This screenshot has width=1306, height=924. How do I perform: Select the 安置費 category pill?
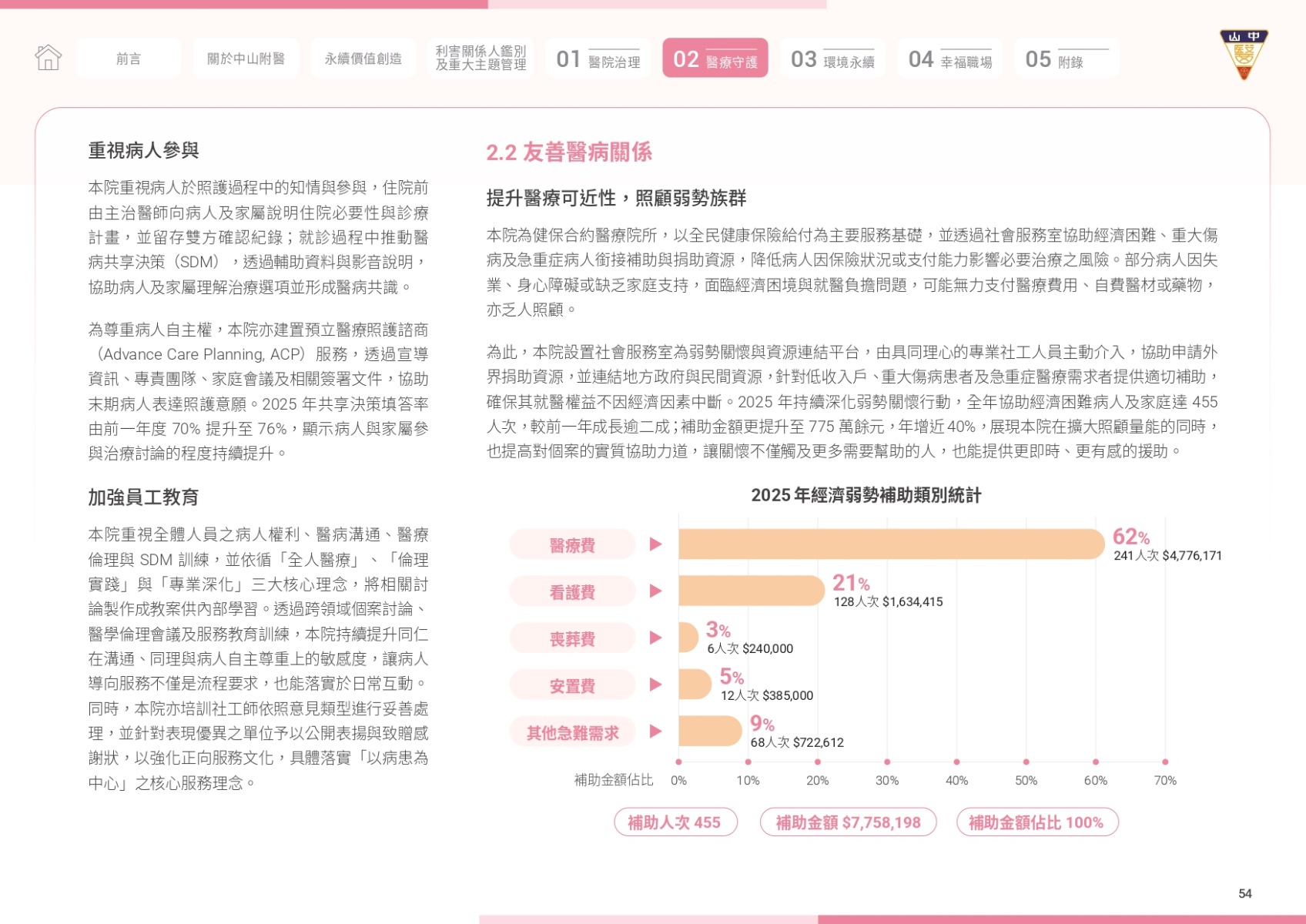pos(572,685)
